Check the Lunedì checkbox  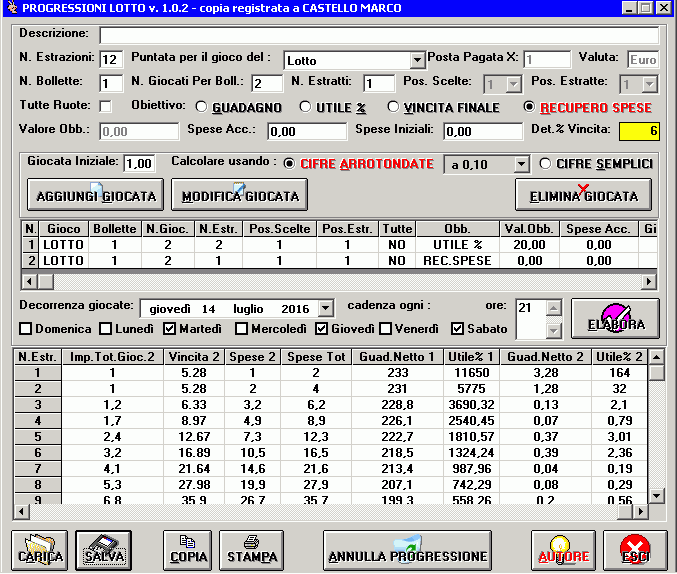[x=105, y=329]
